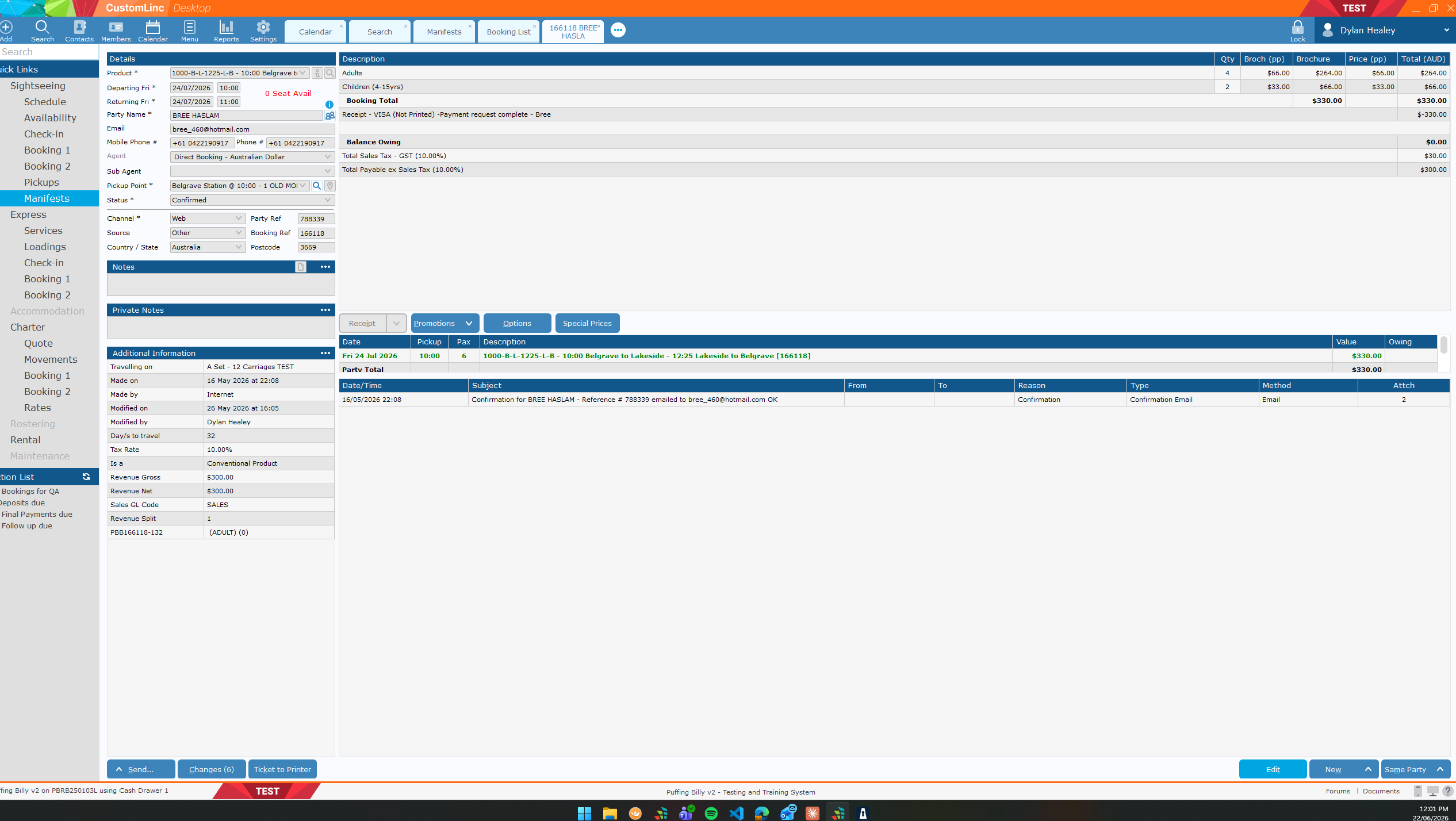Click the Lock icon

click(1297, 31)
